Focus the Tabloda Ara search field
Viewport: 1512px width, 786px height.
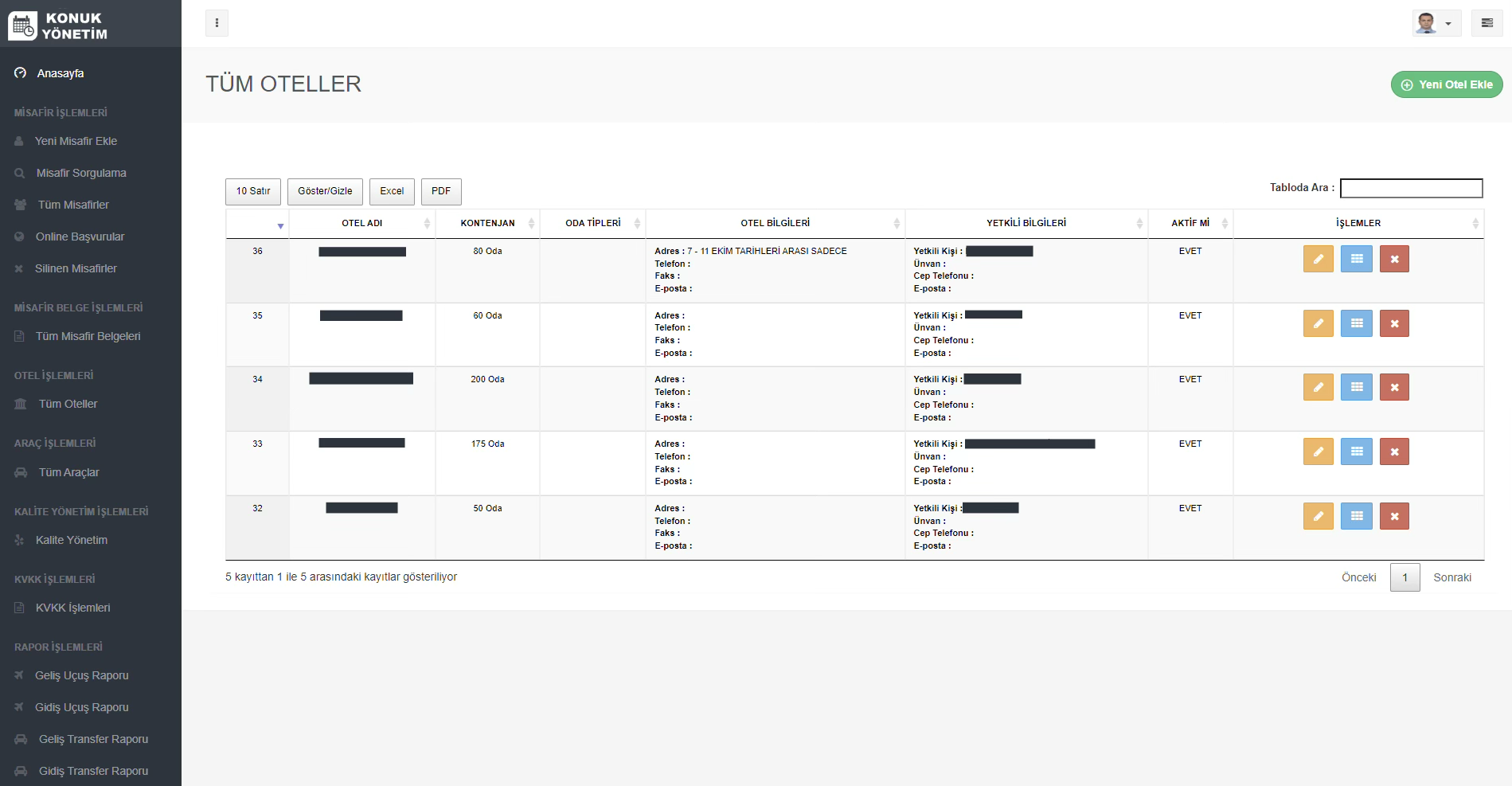(1411, 188)
